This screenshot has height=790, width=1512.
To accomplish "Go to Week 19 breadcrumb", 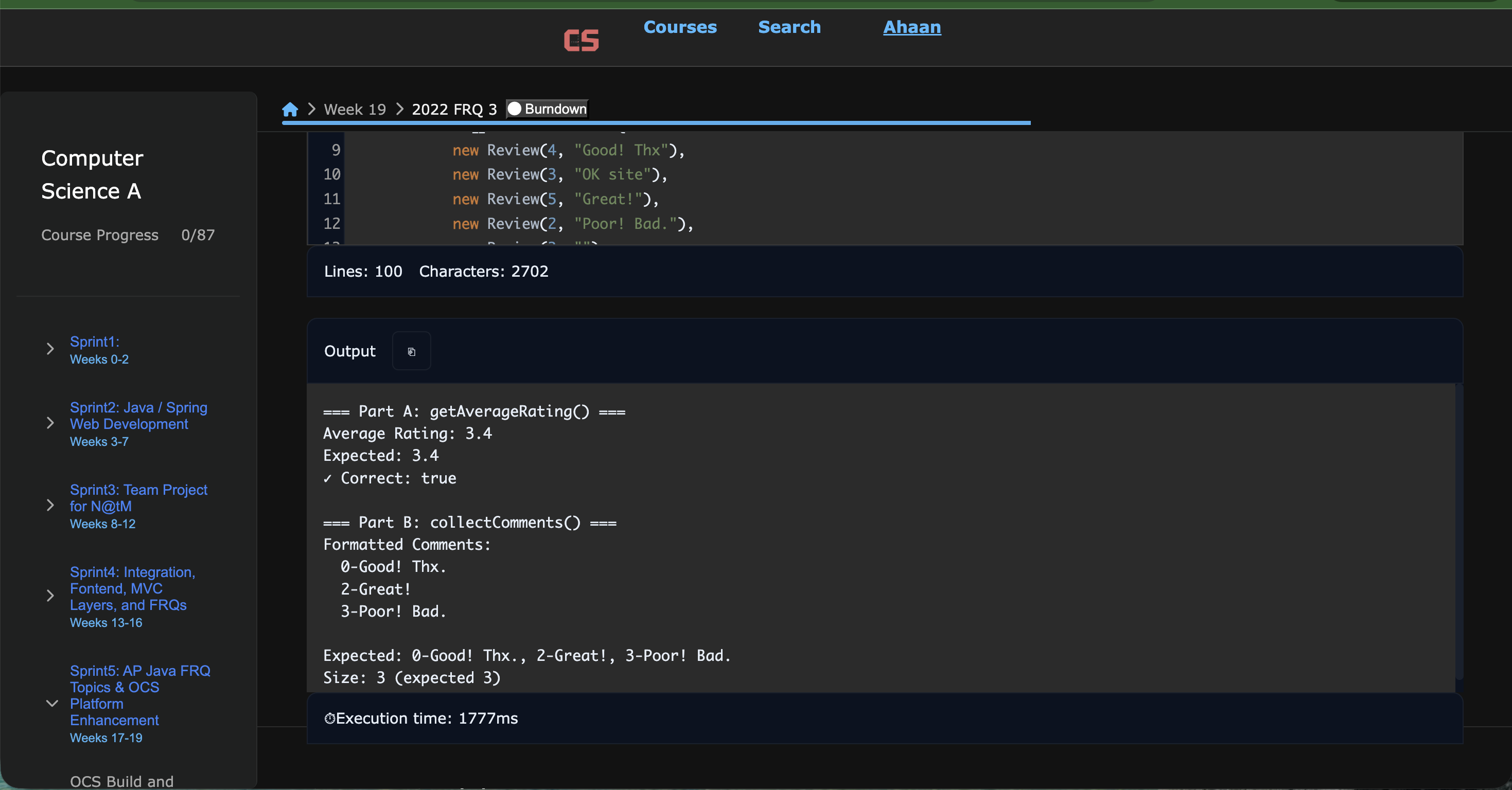I will pyautogui.click(x=355, y=109).
